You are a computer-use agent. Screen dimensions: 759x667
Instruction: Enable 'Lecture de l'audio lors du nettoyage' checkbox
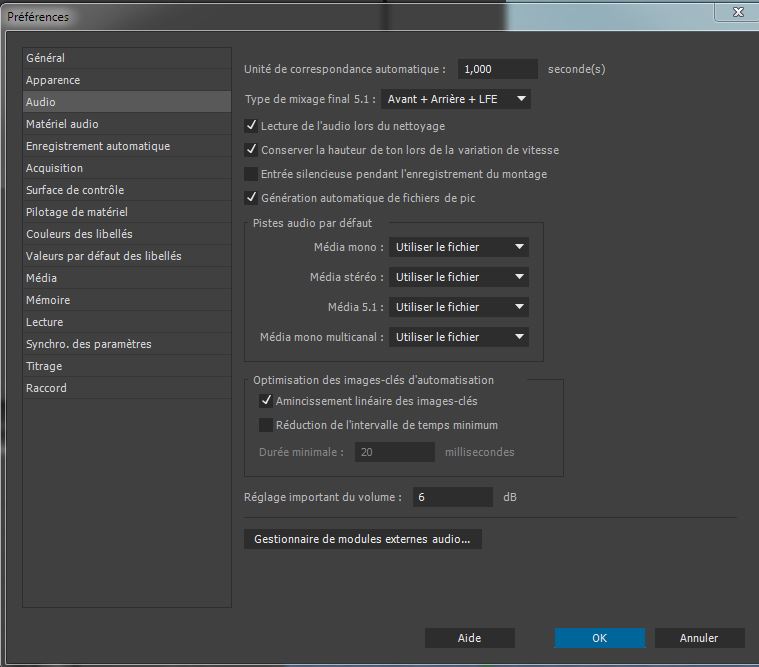[252, 126]
